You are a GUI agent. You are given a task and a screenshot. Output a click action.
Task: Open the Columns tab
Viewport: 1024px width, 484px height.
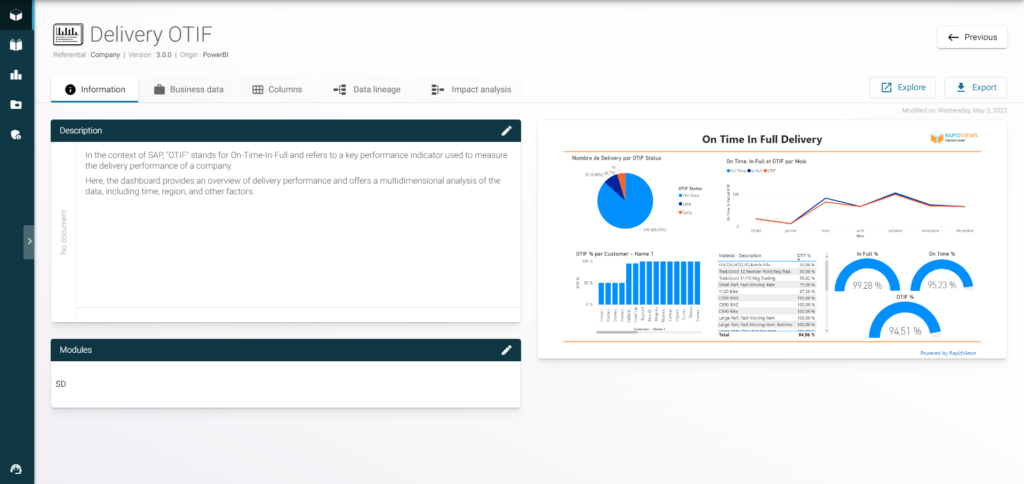(277, 89)
